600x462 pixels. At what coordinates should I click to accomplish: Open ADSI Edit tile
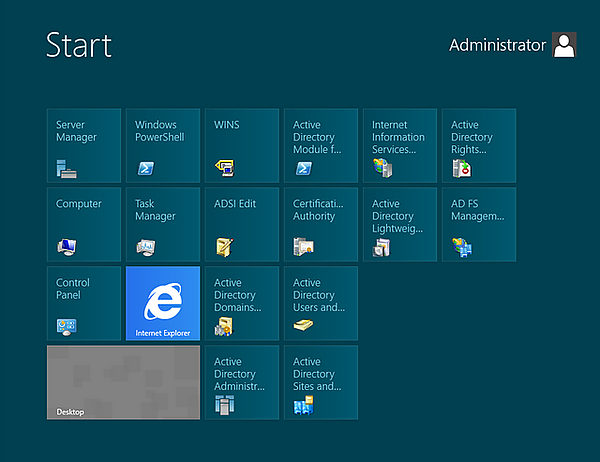pyautogui.click(x=241, y=224)
